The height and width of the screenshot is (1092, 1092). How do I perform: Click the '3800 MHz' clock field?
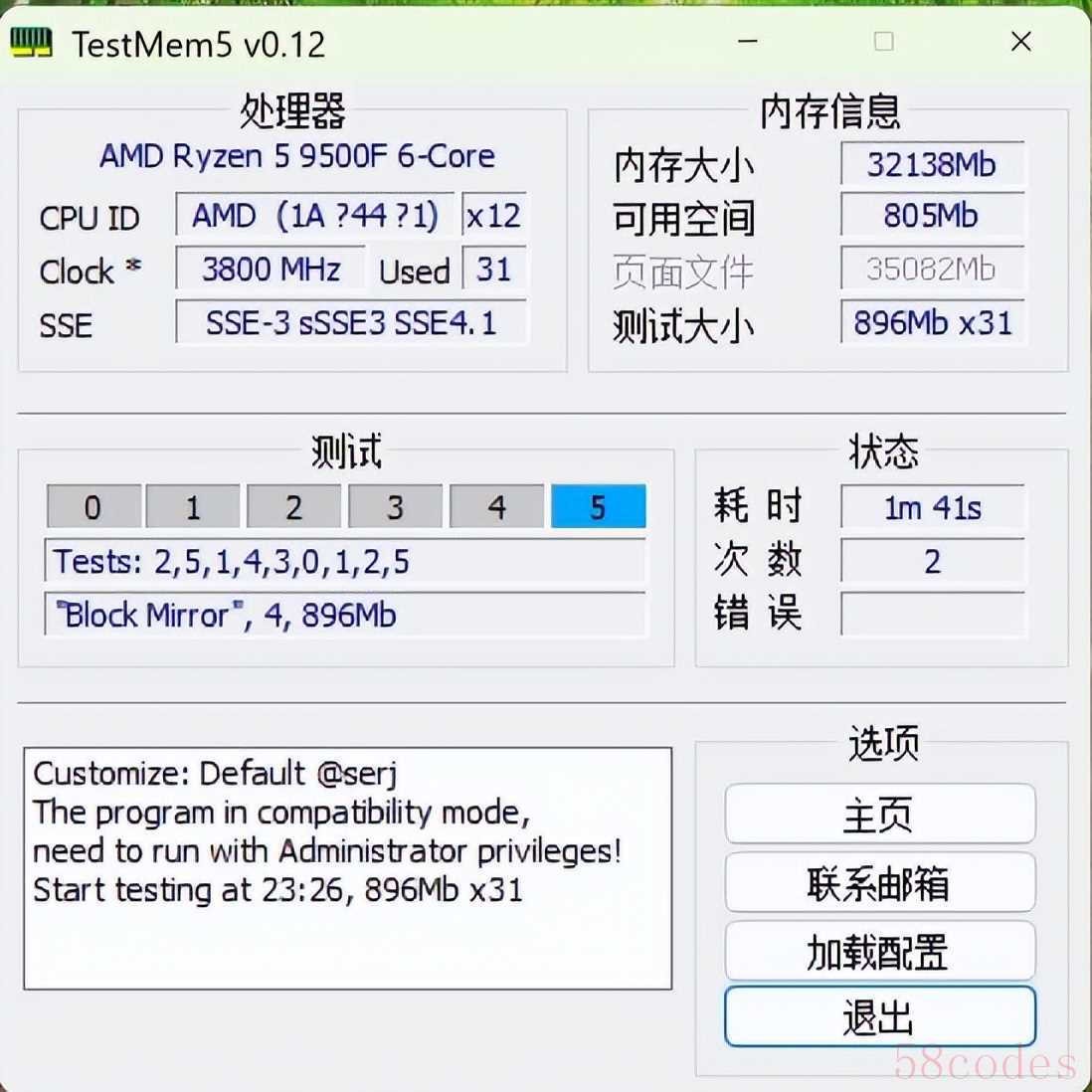pyautogui.click(x=271, y=269)
